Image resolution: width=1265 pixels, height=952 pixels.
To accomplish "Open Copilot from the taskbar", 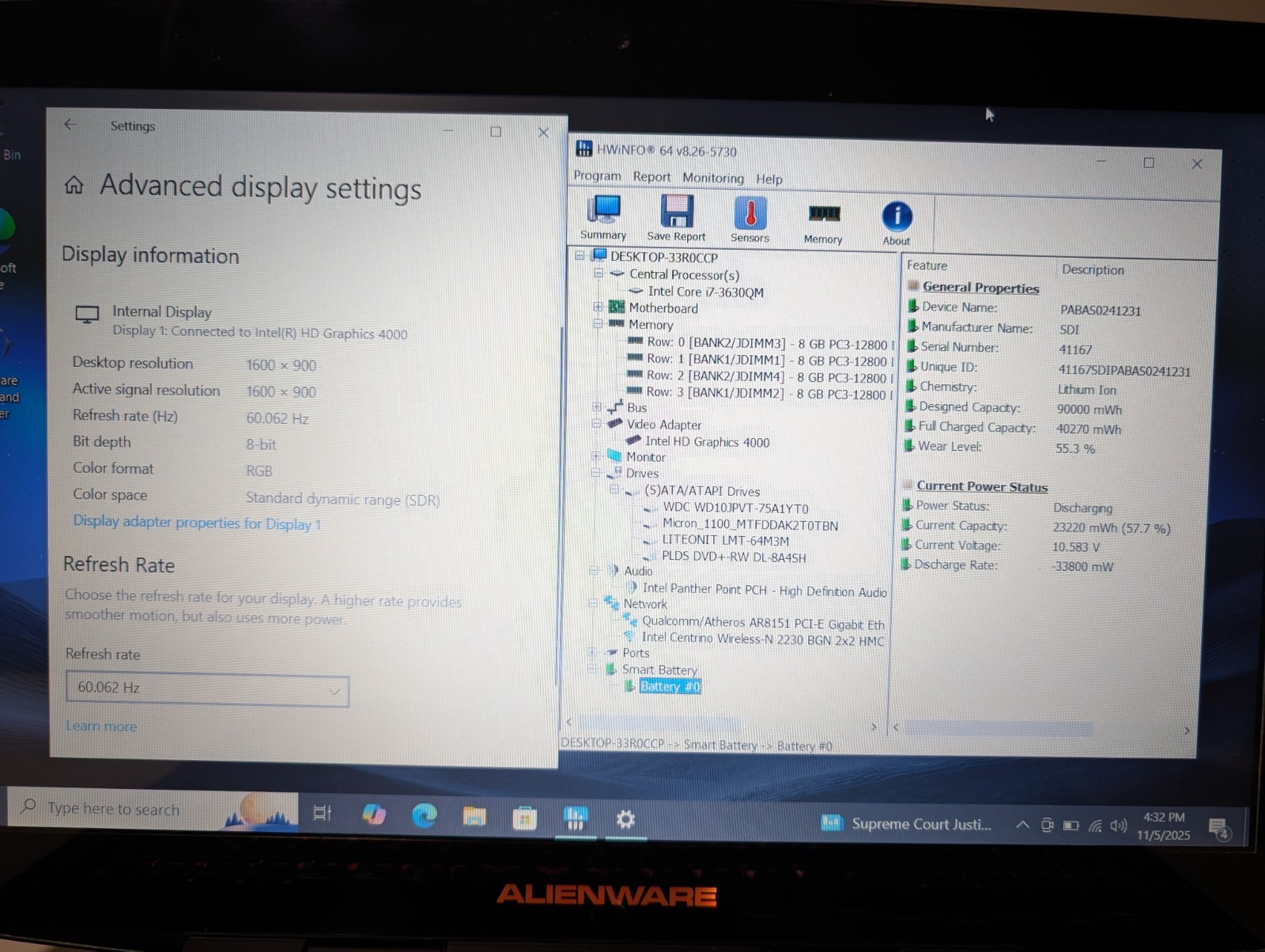I will 373,814.
